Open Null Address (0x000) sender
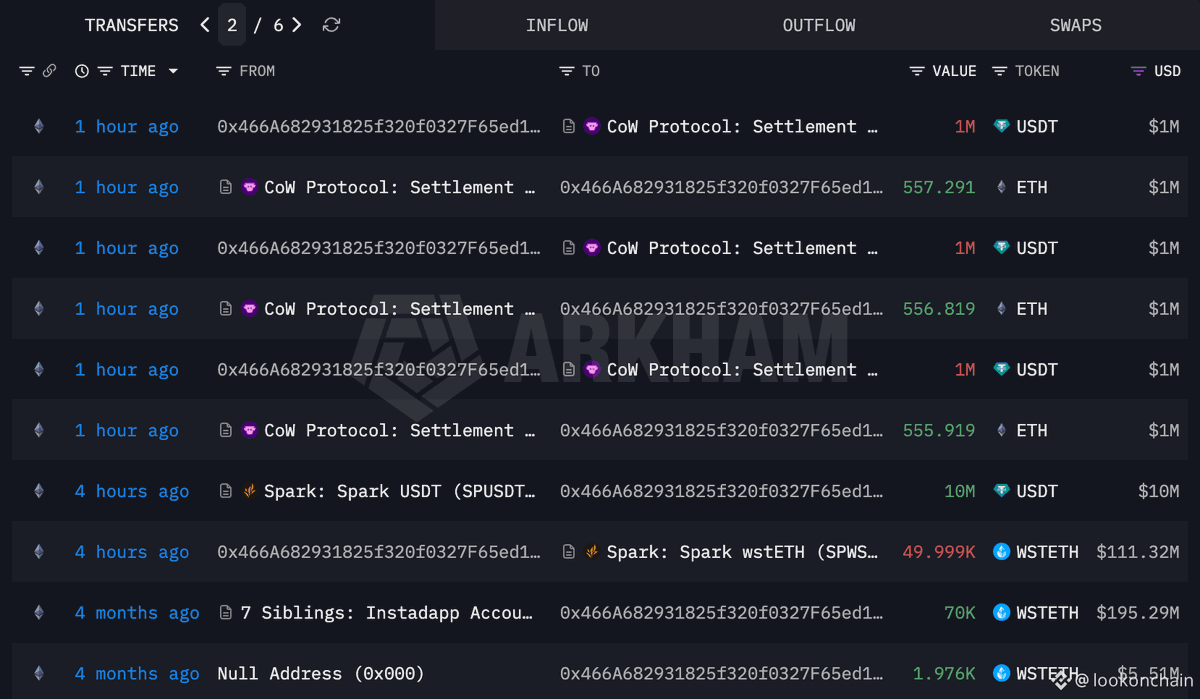The width and height of the screenshot is (1200, 699). pos(321,674)
